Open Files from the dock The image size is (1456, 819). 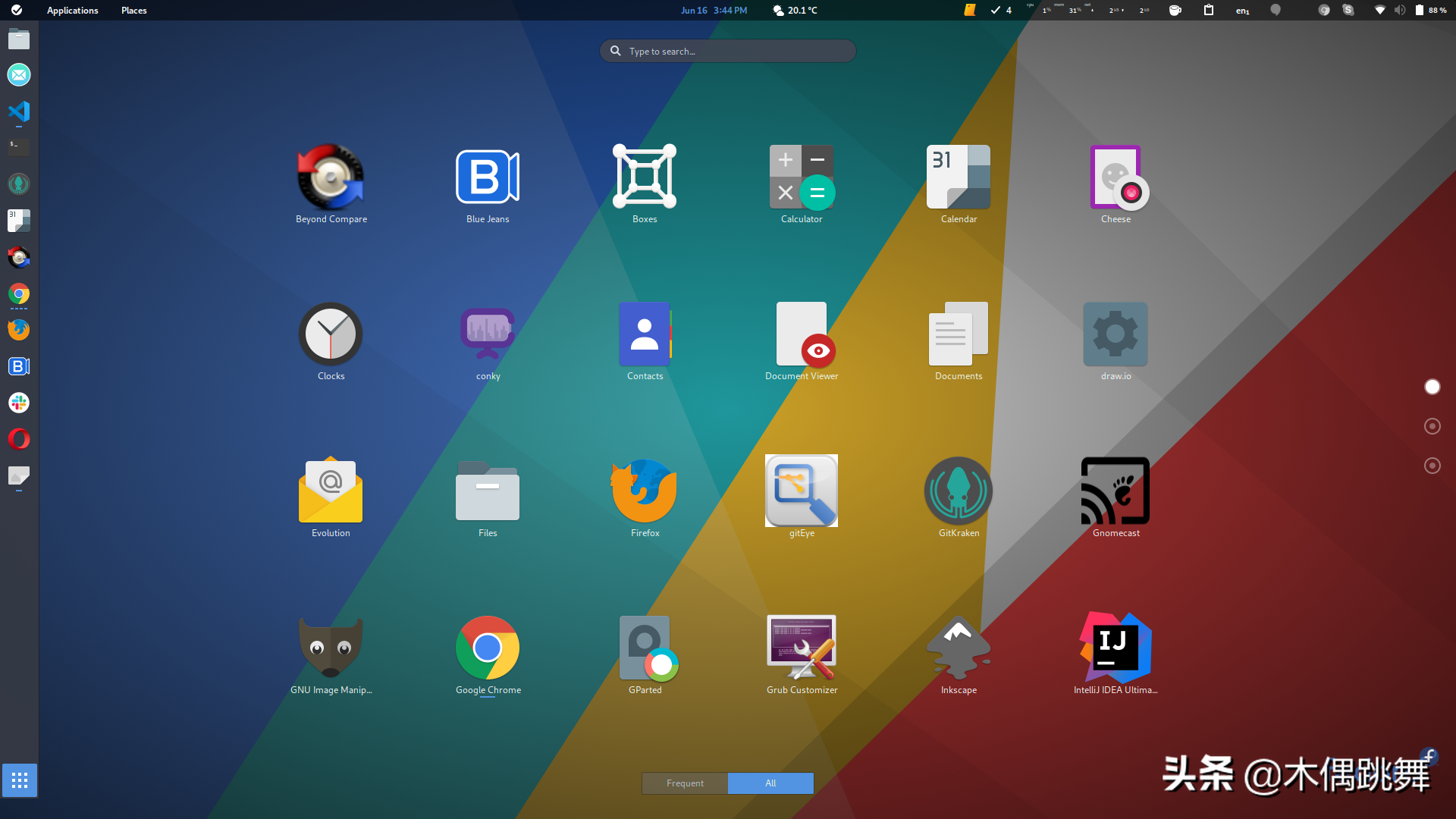click(x=19, y=39)
